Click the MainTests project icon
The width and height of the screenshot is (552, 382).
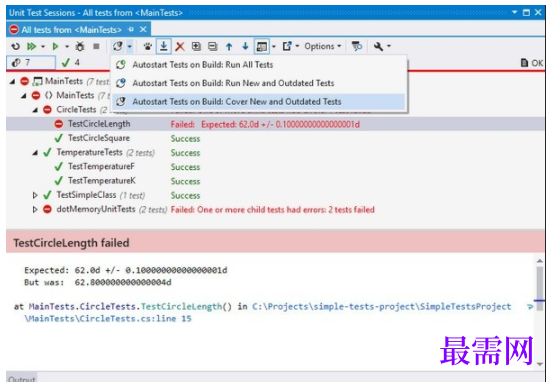pos(37,82)
